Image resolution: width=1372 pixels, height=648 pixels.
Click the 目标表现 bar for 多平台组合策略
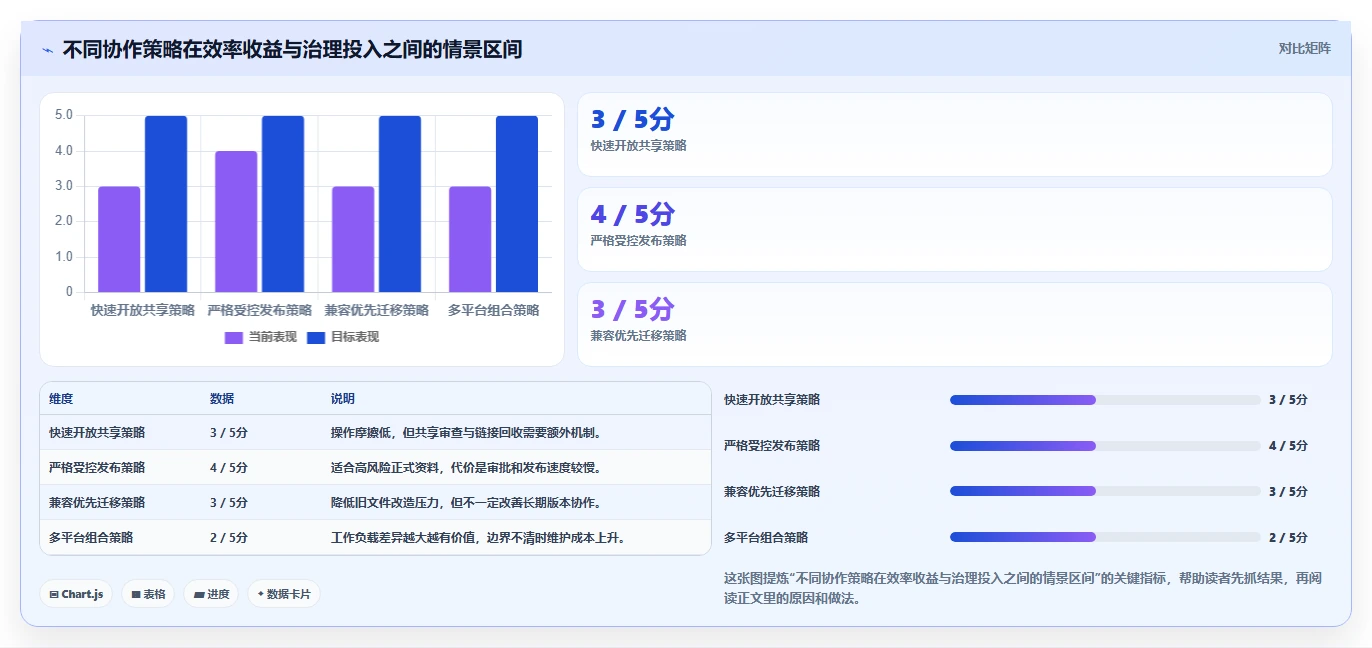[517, 204]
